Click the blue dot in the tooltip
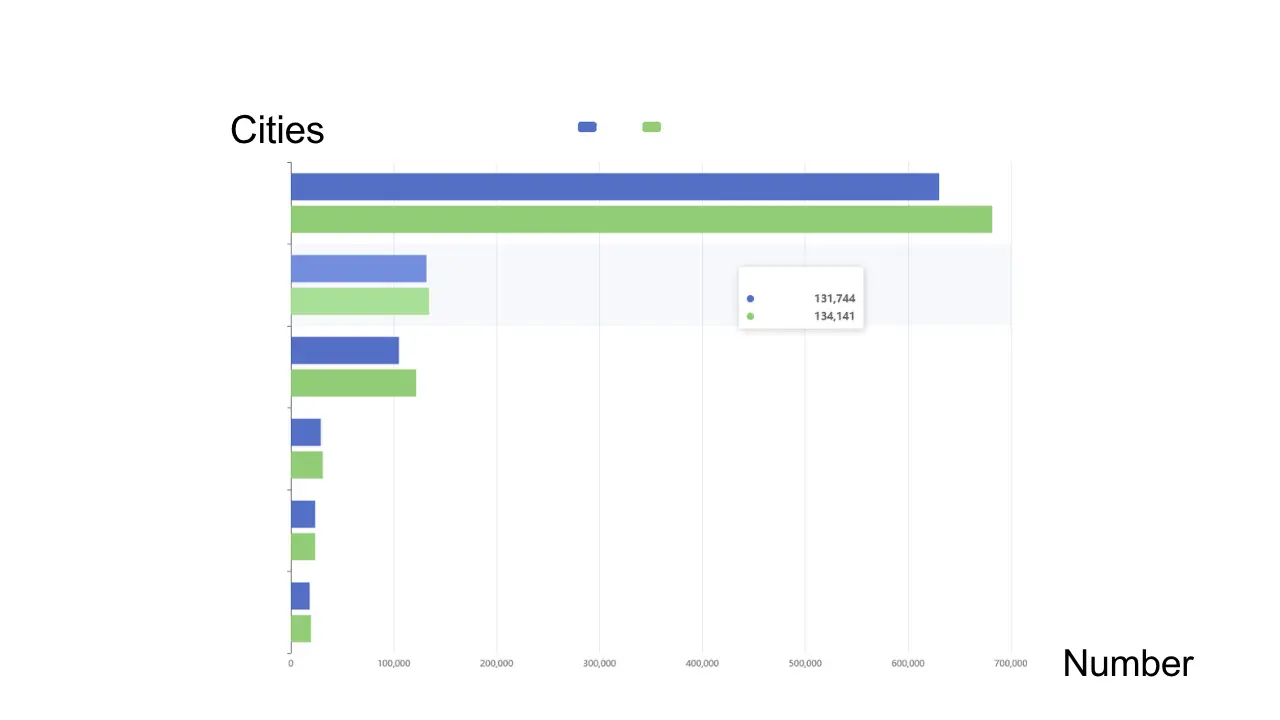Image resolution: width=1280 pixels, height=720 pixels. click(750, 299)
